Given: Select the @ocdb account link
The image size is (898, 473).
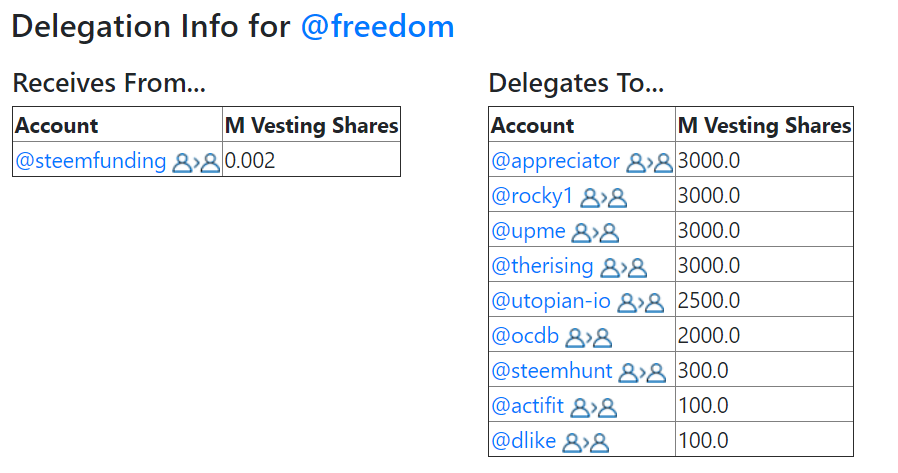Looking at the screenshot, I should click(x=525, y=336).
